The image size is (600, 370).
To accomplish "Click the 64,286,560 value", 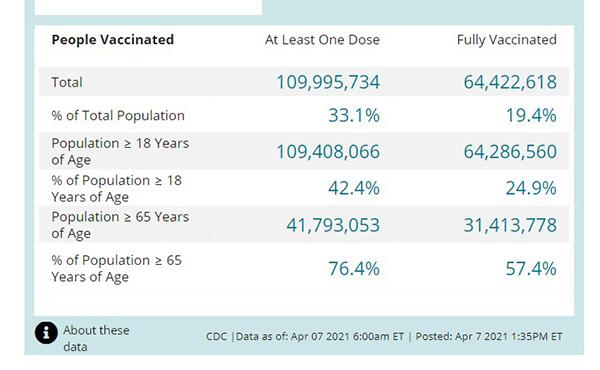I will (x=510, y=152).
